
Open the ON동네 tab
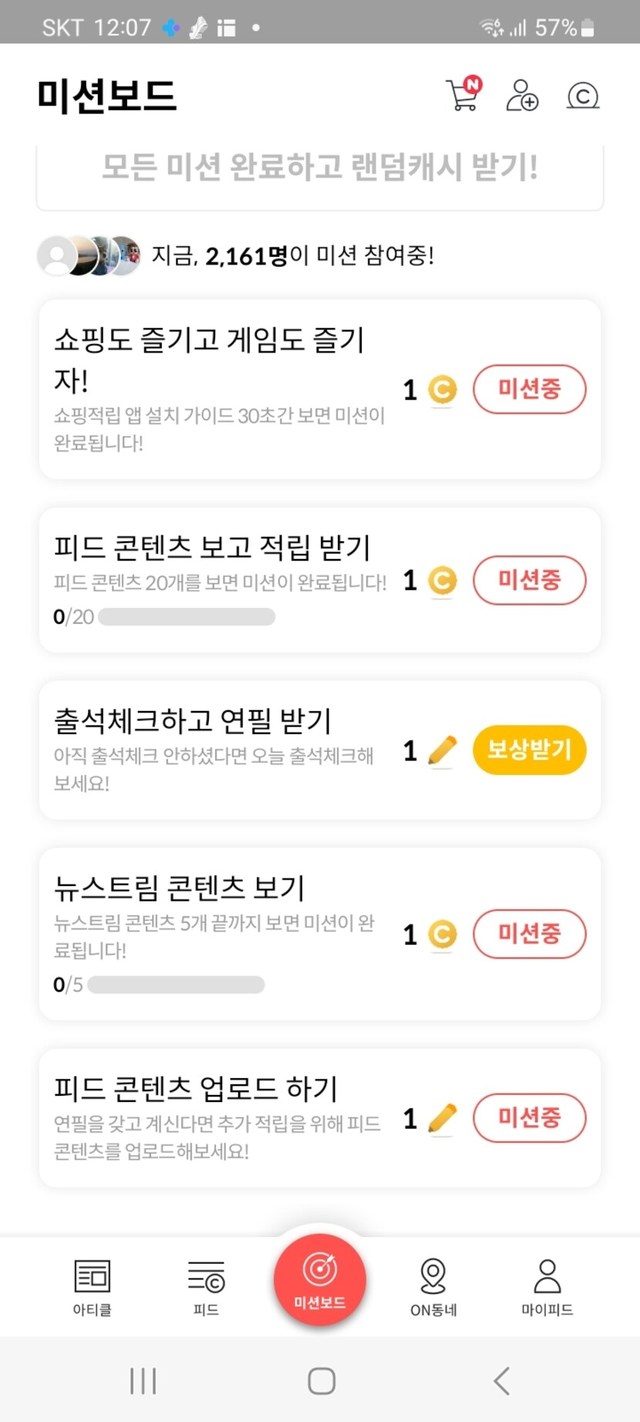click(433, 1286)
